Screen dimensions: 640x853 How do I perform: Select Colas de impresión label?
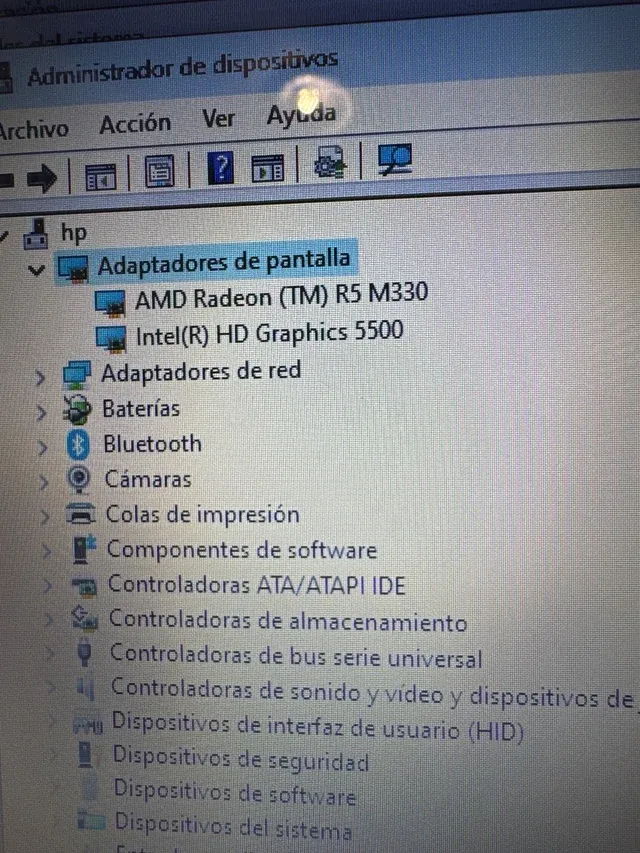202,515
